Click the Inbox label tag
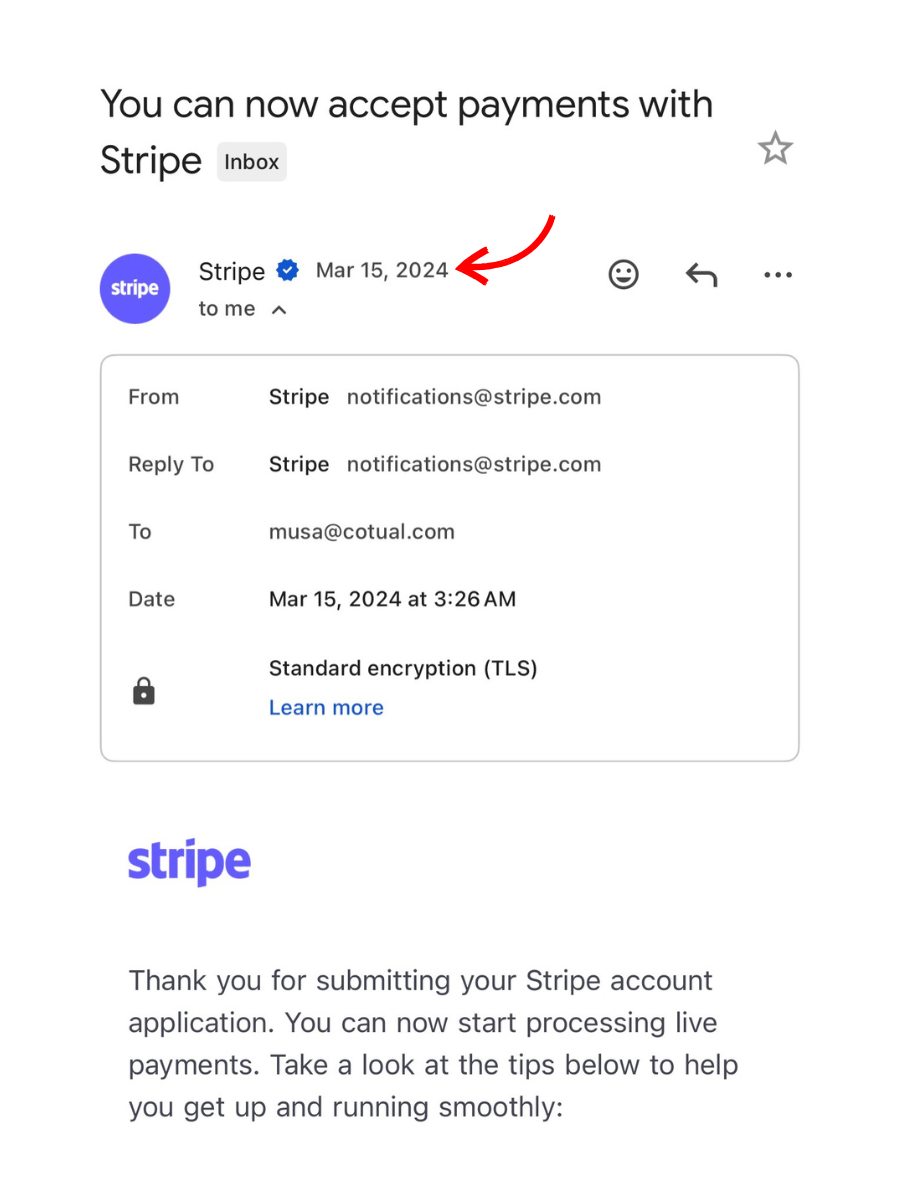 tap(252, 162)
